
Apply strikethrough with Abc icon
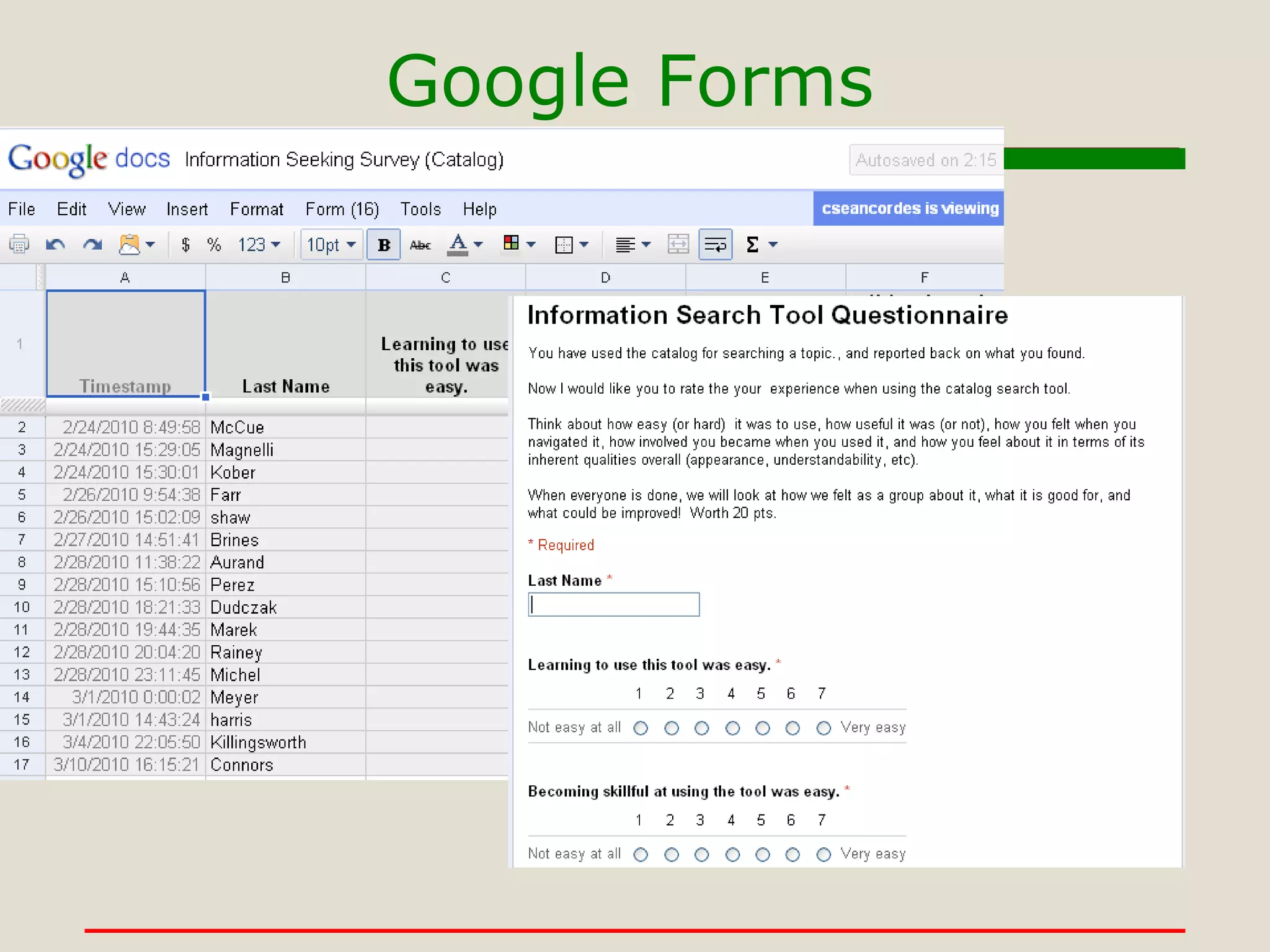420,245
